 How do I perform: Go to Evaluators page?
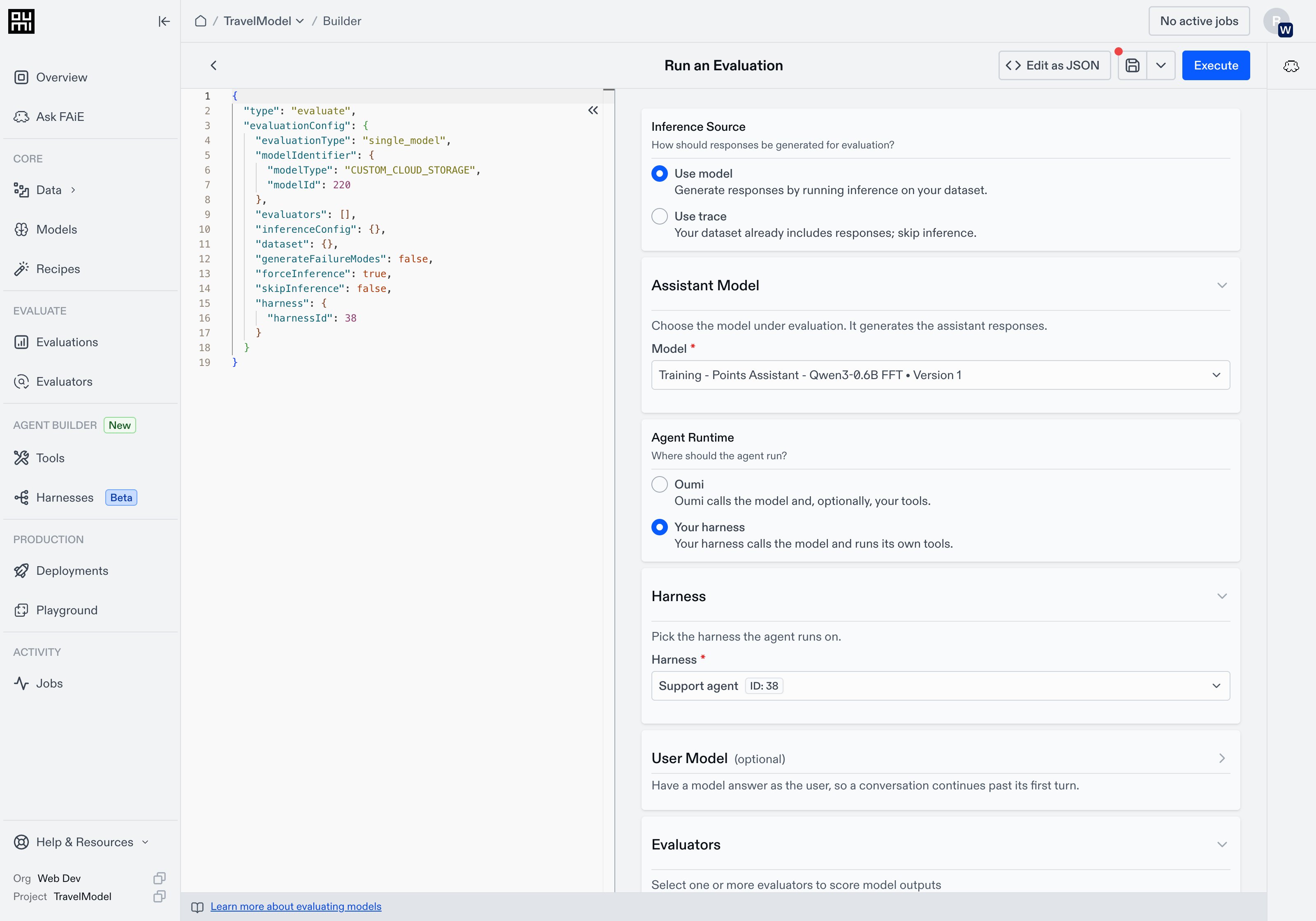pos(90,382)
